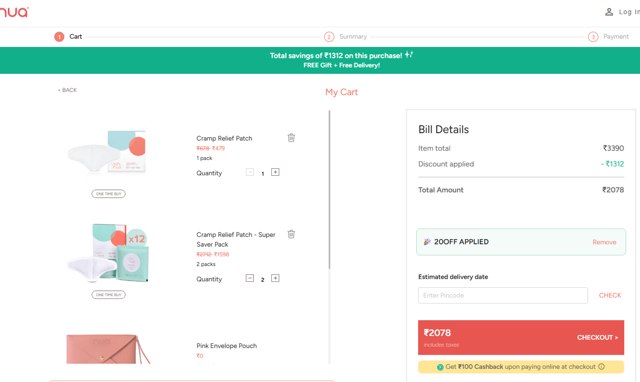Click CHECK for delivery date
The image size is (640, 382).
coord(610,295)
